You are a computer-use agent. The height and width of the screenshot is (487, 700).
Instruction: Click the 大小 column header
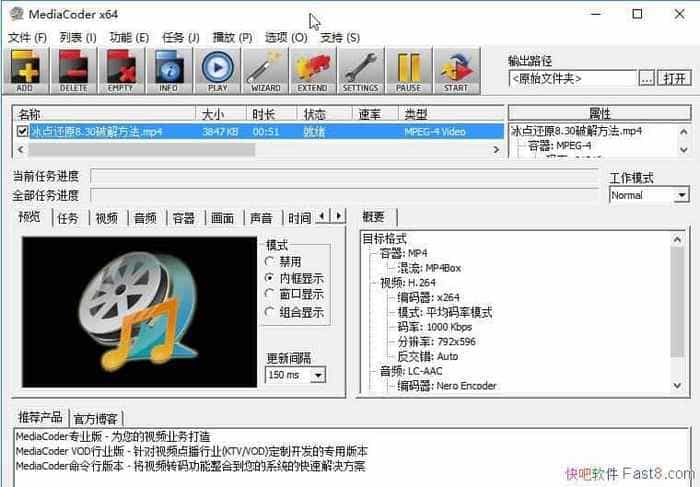point(221,114)
